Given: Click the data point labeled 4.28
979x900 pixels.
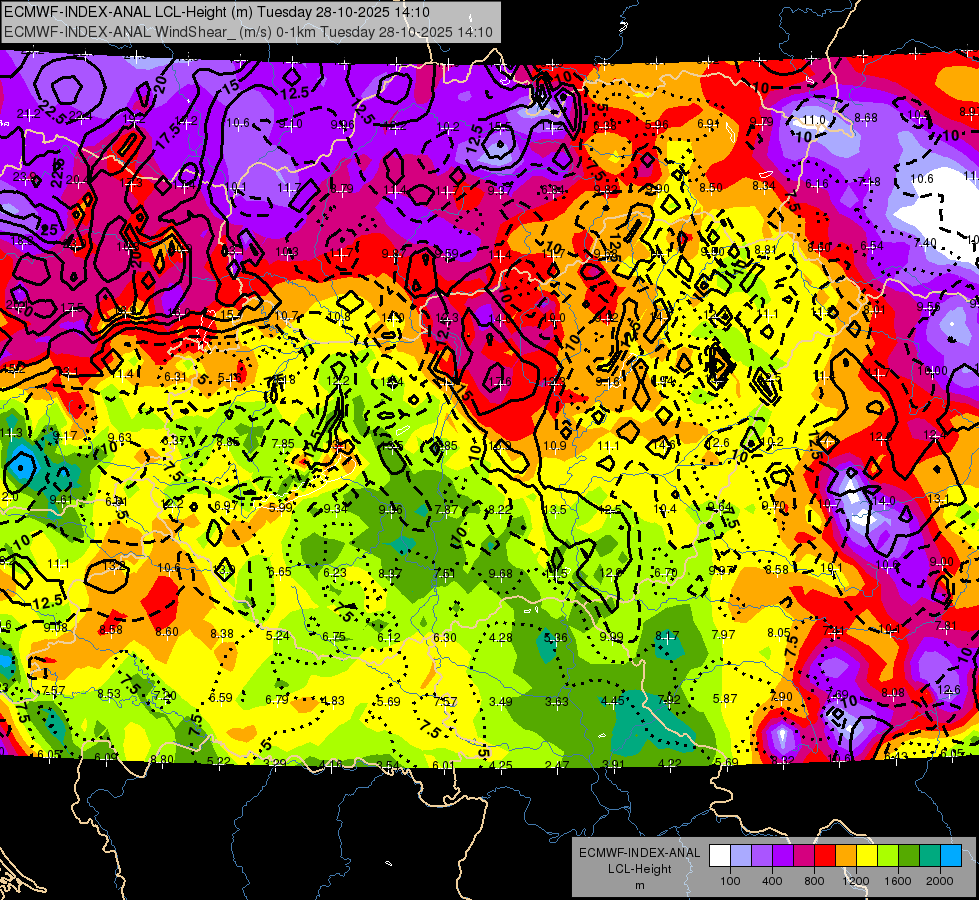Looking at the screenshot, I should tap(500, 637).
